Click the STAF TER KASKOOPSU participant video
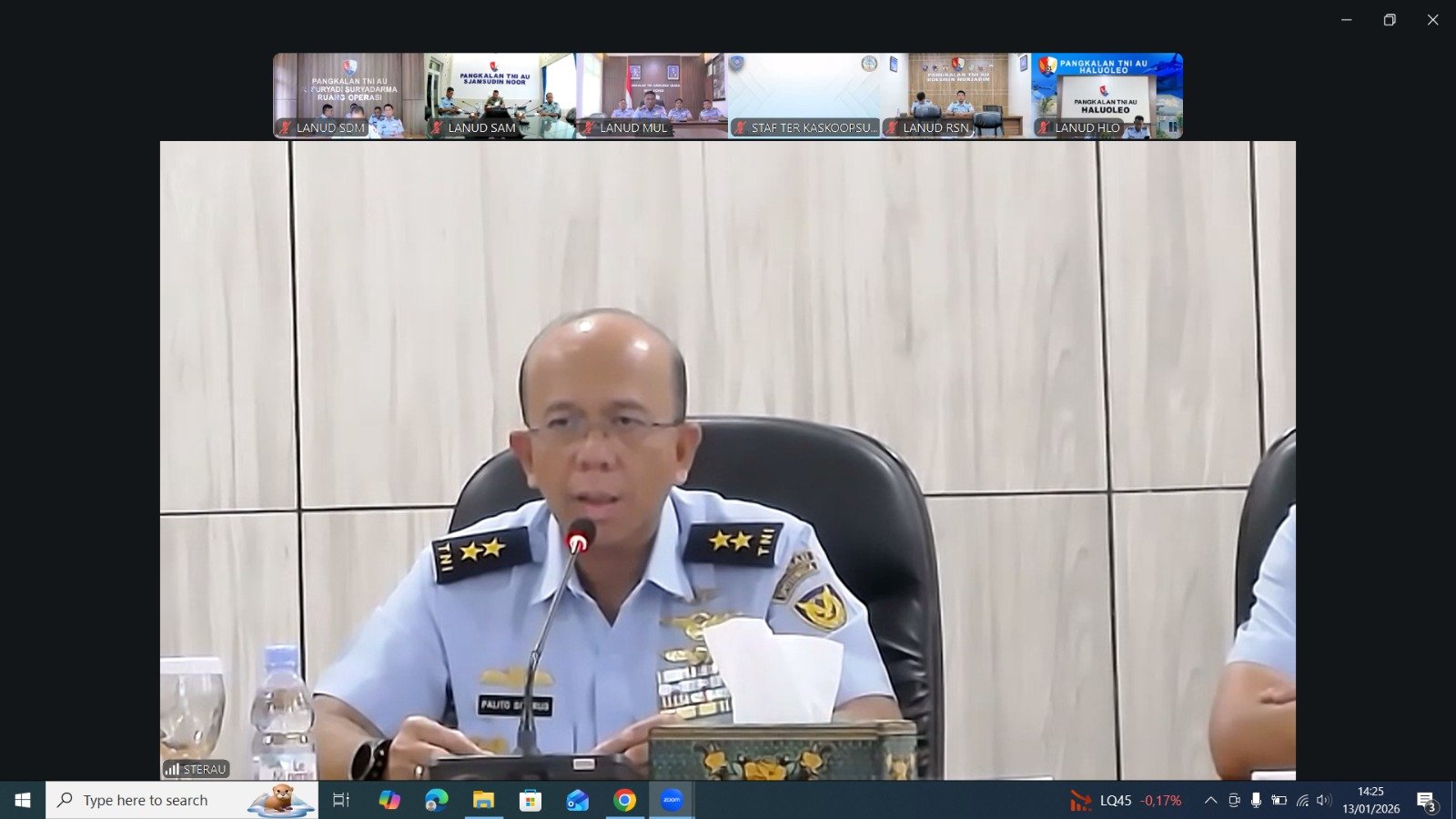This screenshot has width=1456, height=819. [804, 96]
